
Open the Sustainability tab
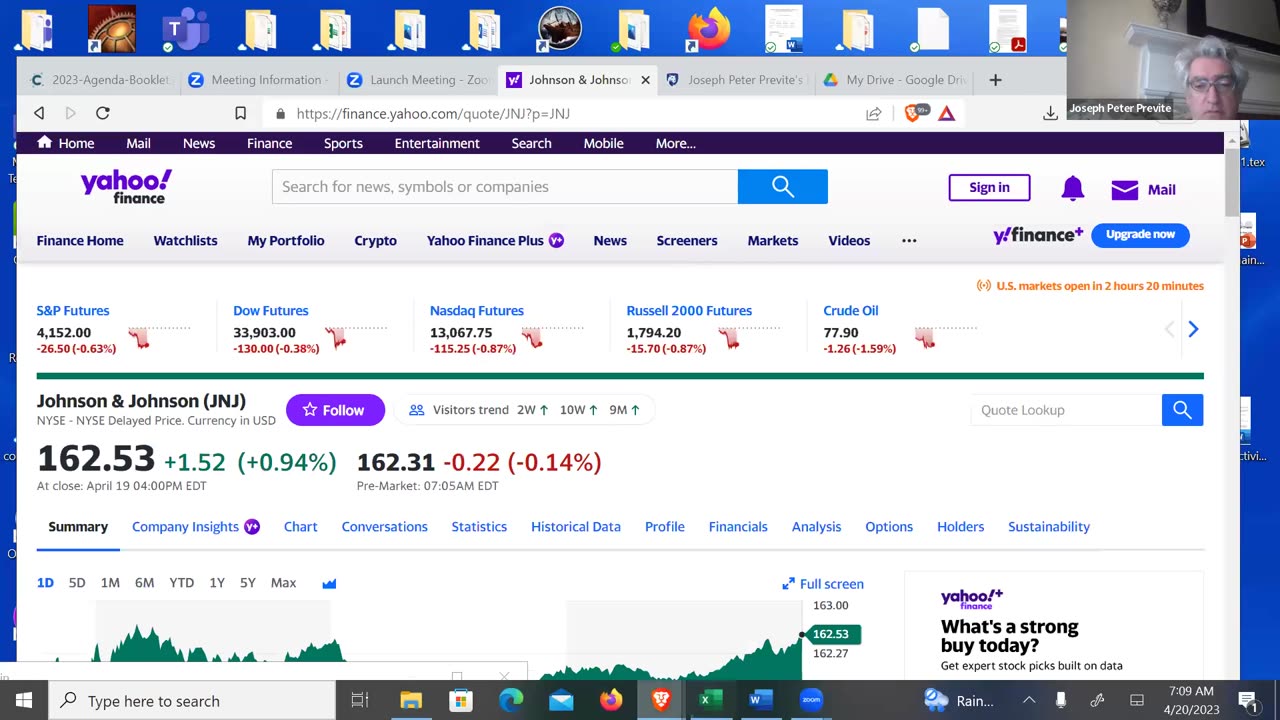click(1049, 527)
